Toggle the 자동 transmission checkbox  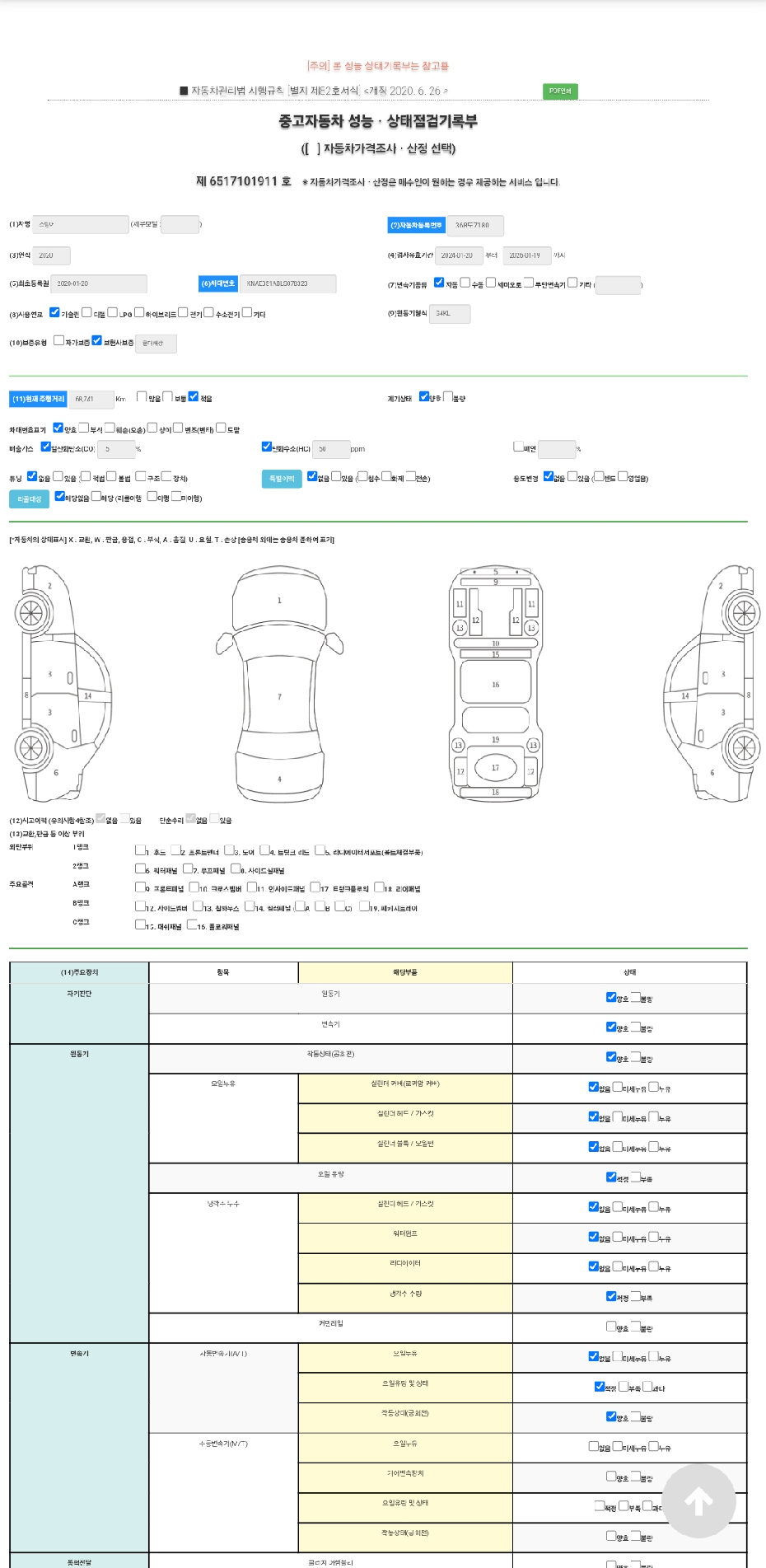point(439,283)
